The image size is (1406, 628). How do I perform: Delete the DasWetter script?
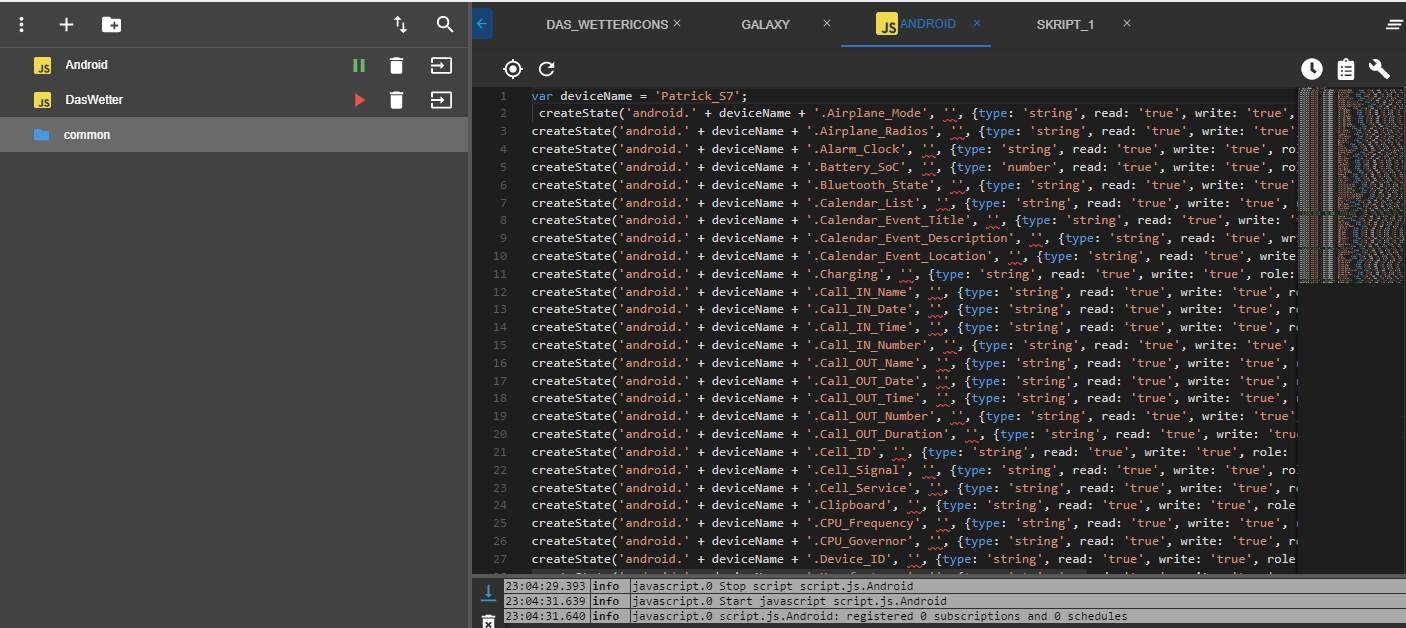[397, 100]
